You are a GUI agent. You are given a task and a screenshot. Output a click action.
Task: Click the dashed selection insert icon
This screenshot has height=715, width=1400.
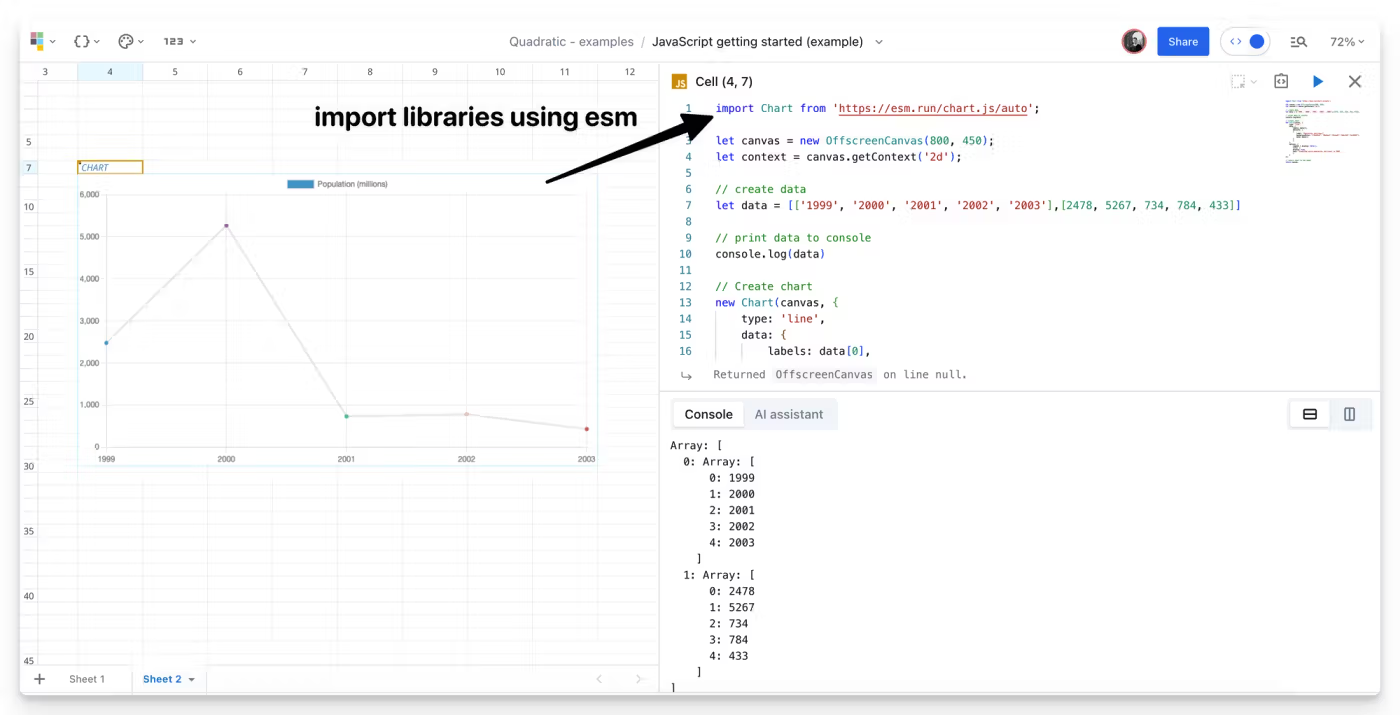click(x=1238, y=82)
